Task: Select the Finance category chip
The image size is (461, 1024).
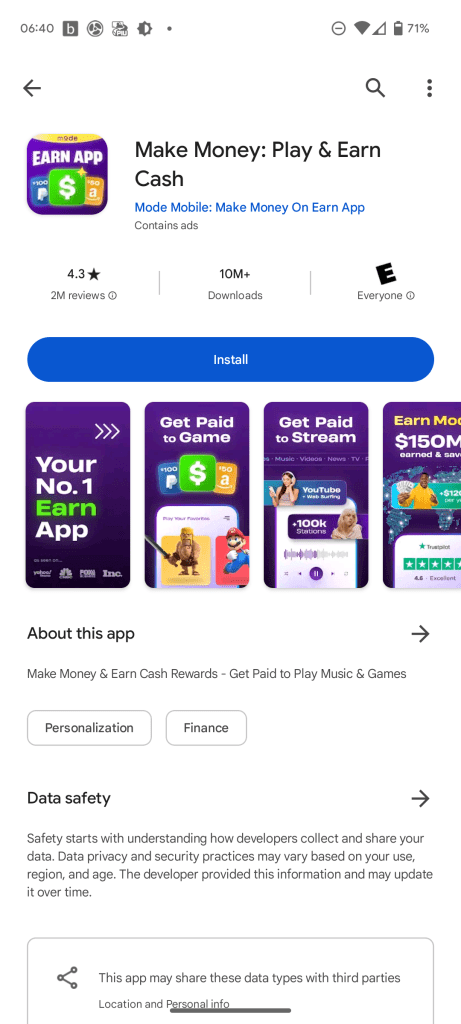Action: [x=206, y=728]
